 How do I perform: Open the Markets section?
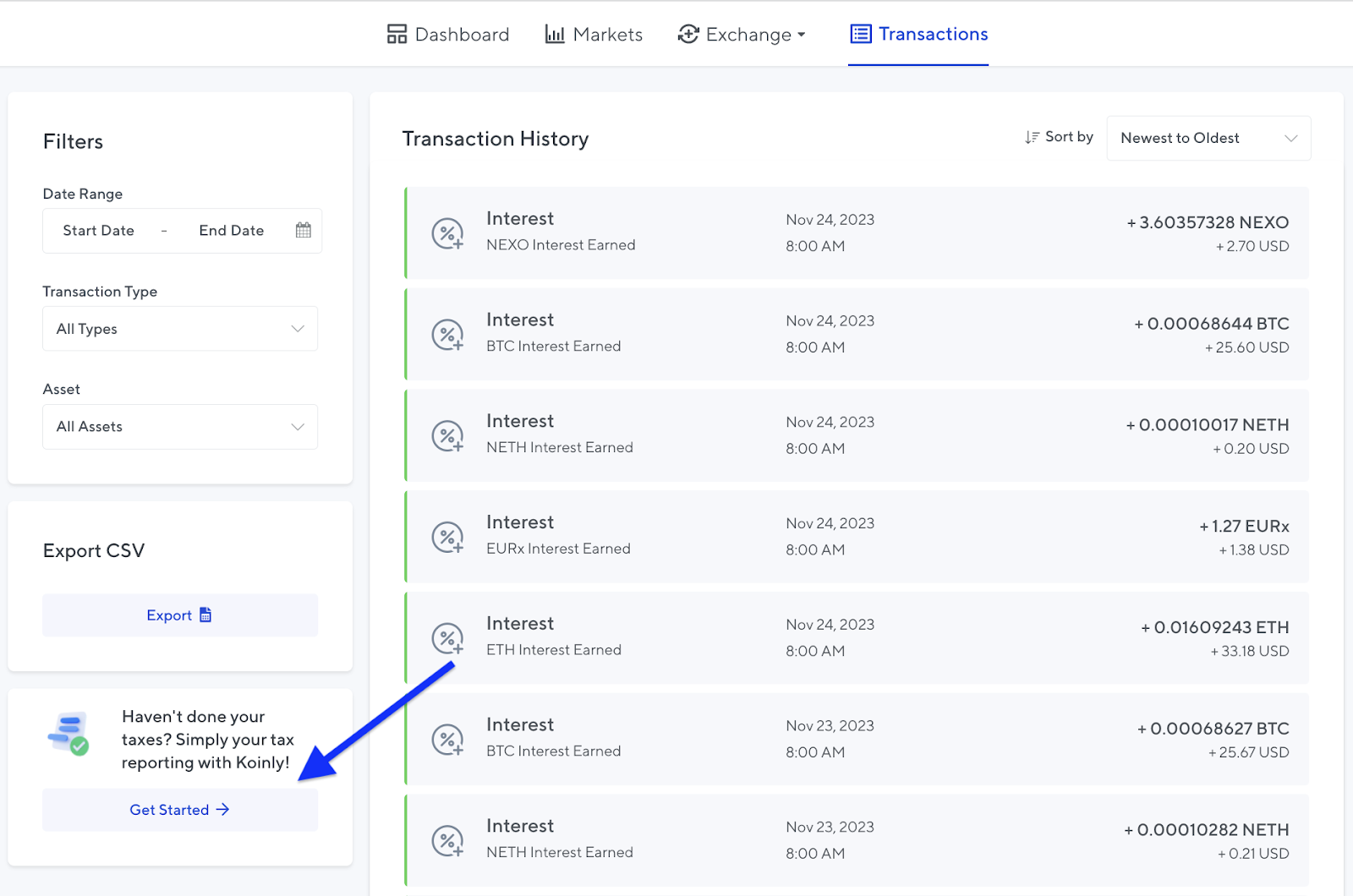pyautogui.click(x=607, y=34)
